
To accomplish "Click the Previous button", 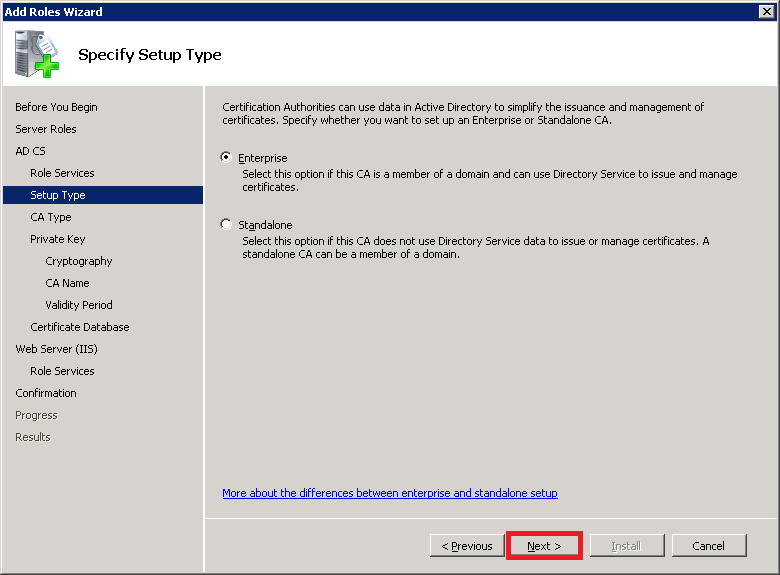I will [x=467, y=546].
